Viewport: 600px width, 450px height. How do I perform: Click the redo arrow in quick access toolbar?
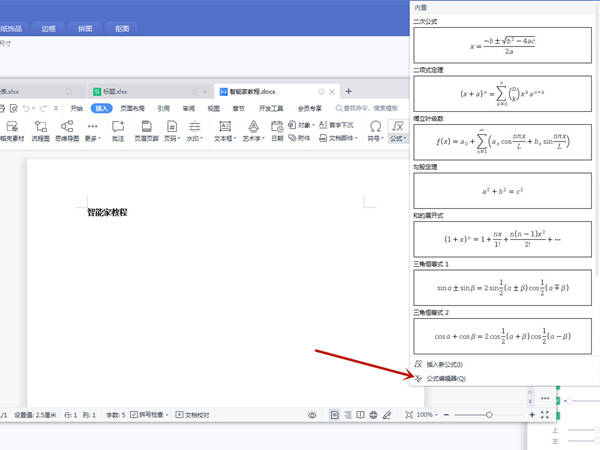coord(44,109)
